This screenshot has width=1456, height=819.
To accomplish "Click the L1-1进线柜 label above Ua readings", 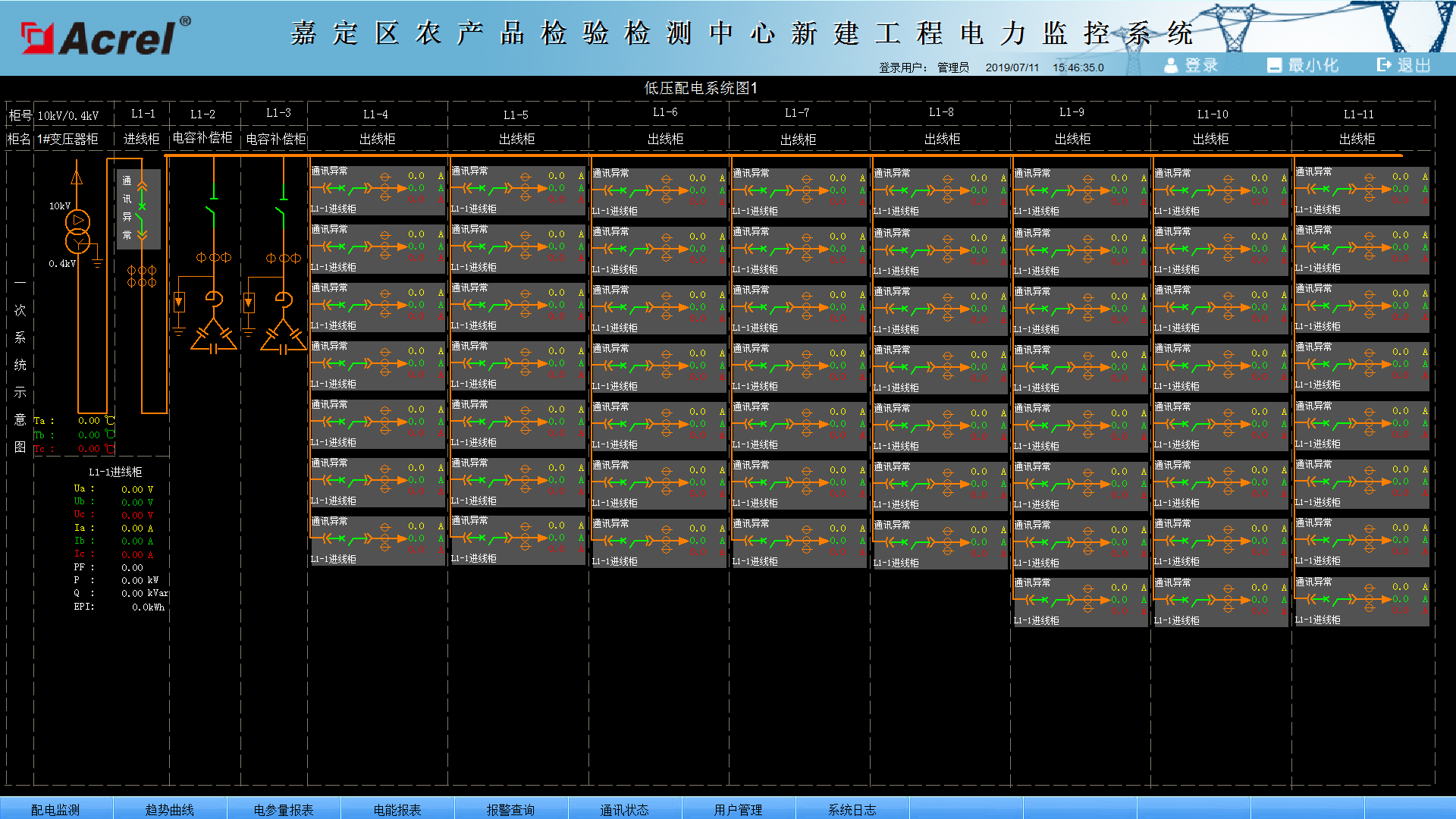I will (115, 472).
